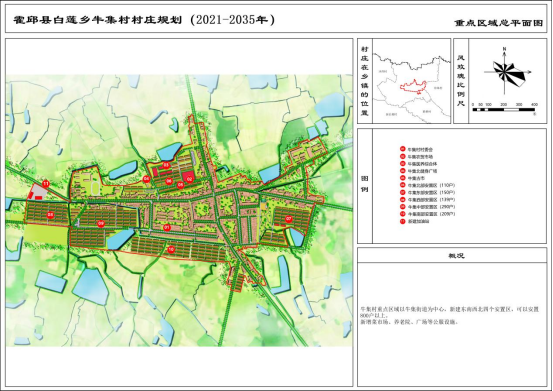Click the first legend item's red circle

(x=403, y=149)
